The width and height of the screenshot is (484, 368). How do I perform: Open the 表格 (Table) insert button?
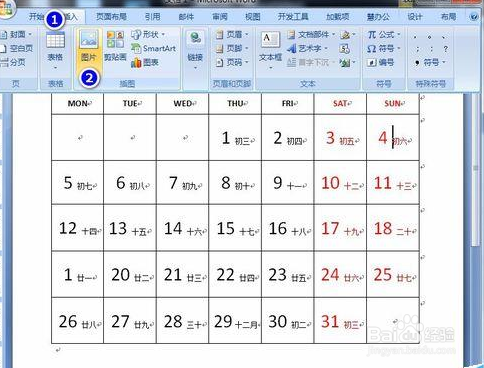tap(55, 48)
